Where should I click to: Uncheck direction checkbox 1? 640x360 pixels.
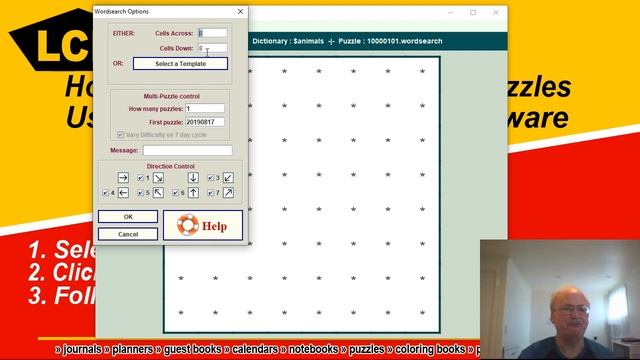pyautogui.click(x=140, y=178)
